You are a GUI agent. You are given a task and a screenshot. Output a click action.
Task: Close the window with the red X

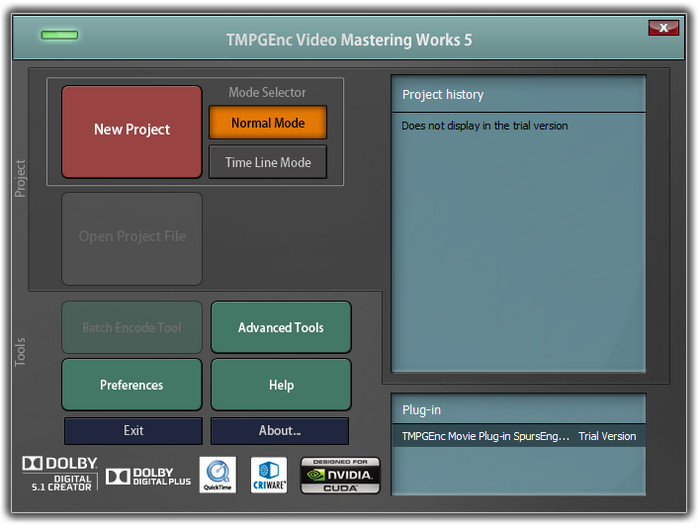[x=663, y=28]
